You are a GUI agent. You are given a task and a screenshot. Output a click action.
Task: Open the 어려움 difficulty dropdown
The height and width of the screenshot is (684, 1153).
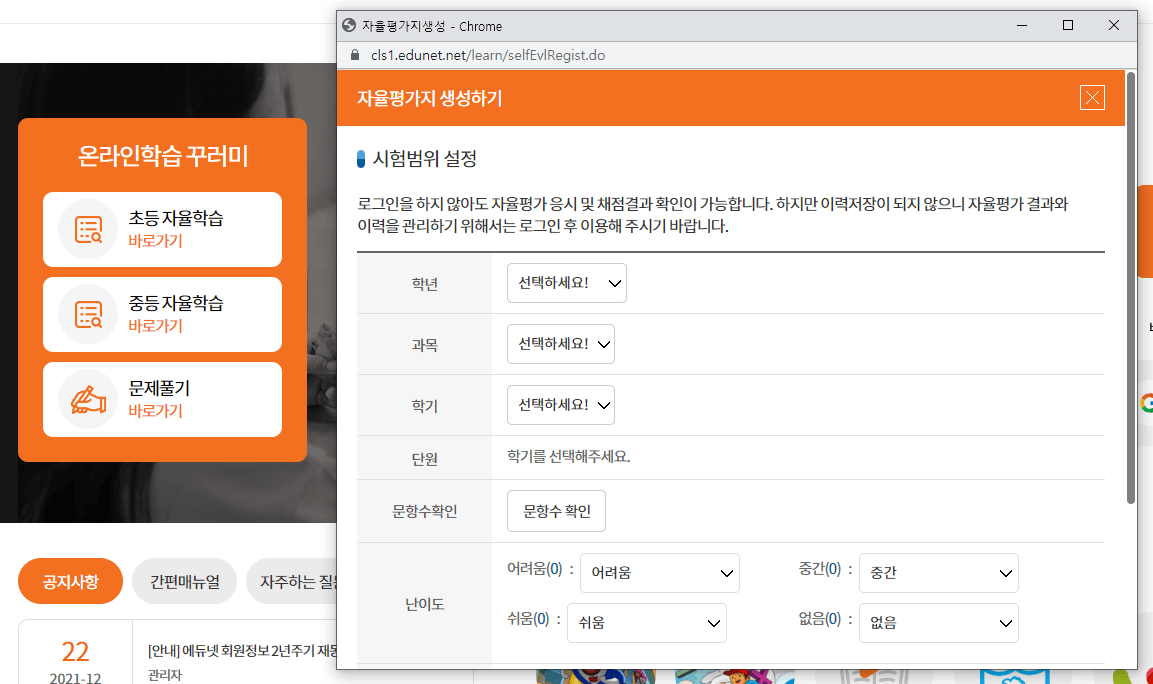pos(659,572)
